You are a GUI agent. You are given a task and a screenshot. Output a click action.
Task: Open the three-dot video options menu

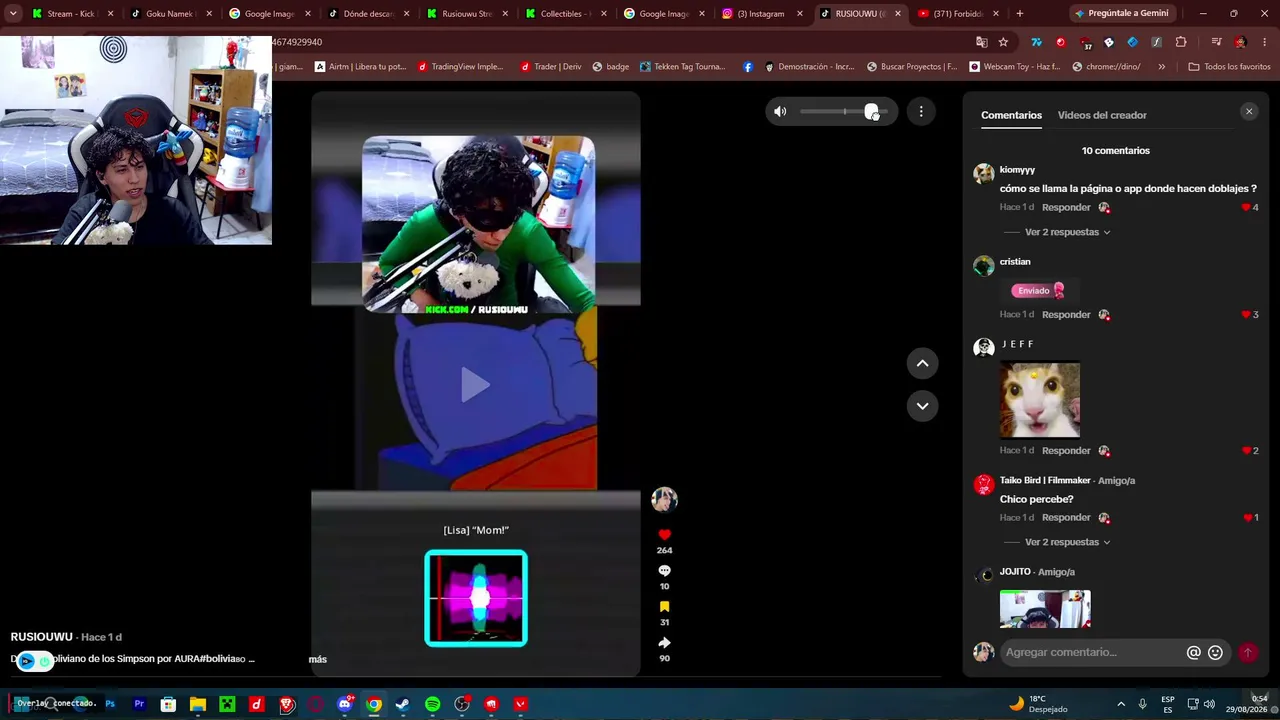(x=921, y=112)
